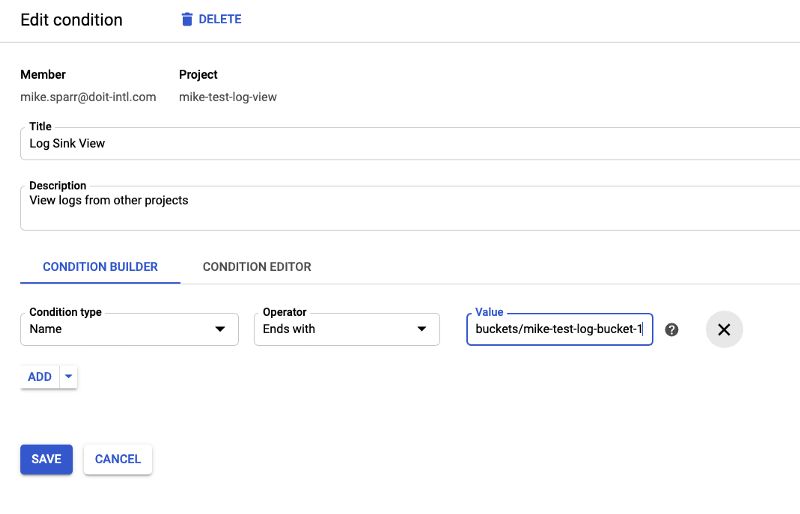Click the Name condition type selection
The height and width of the screenshot is (514, 800).
pos(45,329)
